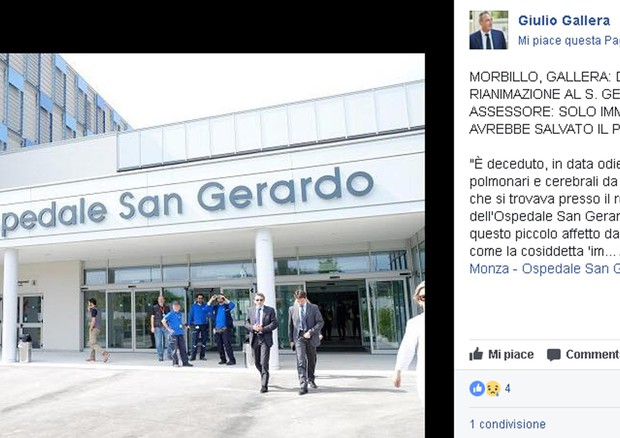Click the thumbs-up Mi piace icon
Image resolution: width=620 pixels, height=438 pixels.
pos(476,354)
